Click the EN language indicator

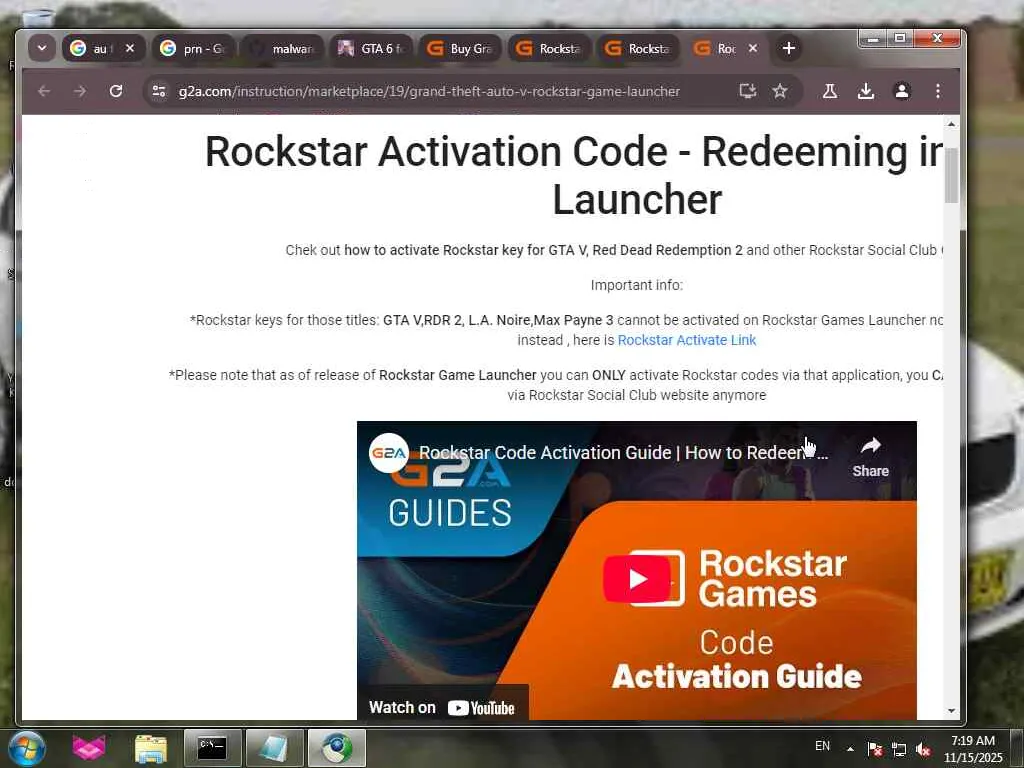click(x=822, y=746)
